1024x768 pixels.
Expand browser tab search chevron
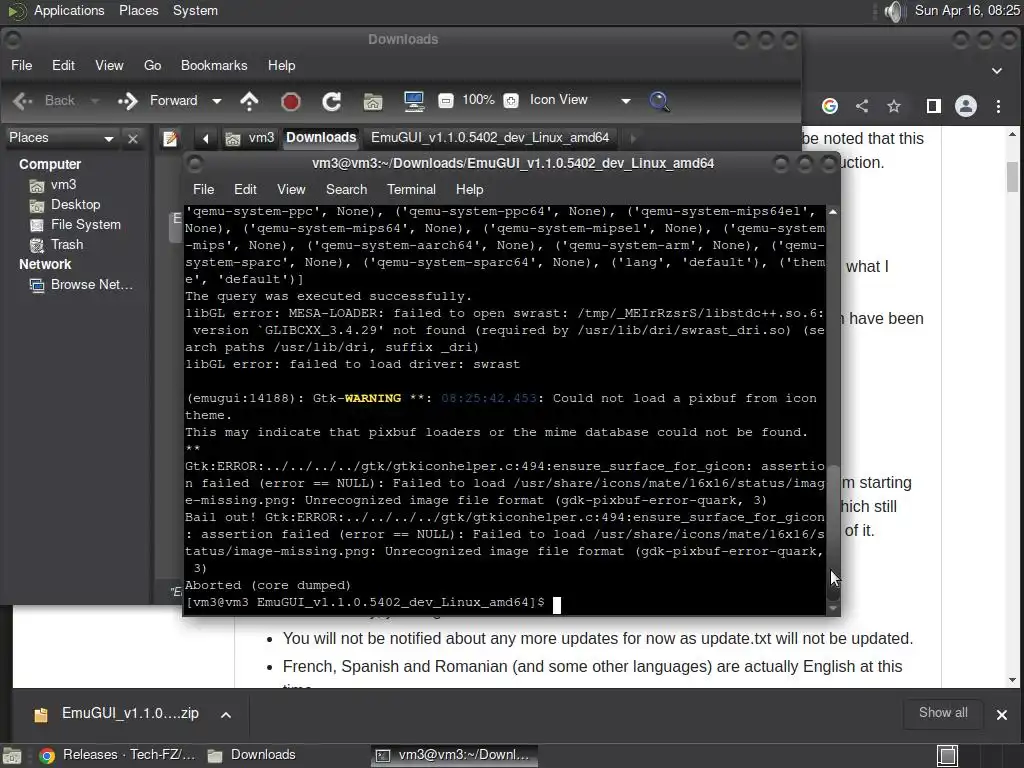[x=997, y=71]
